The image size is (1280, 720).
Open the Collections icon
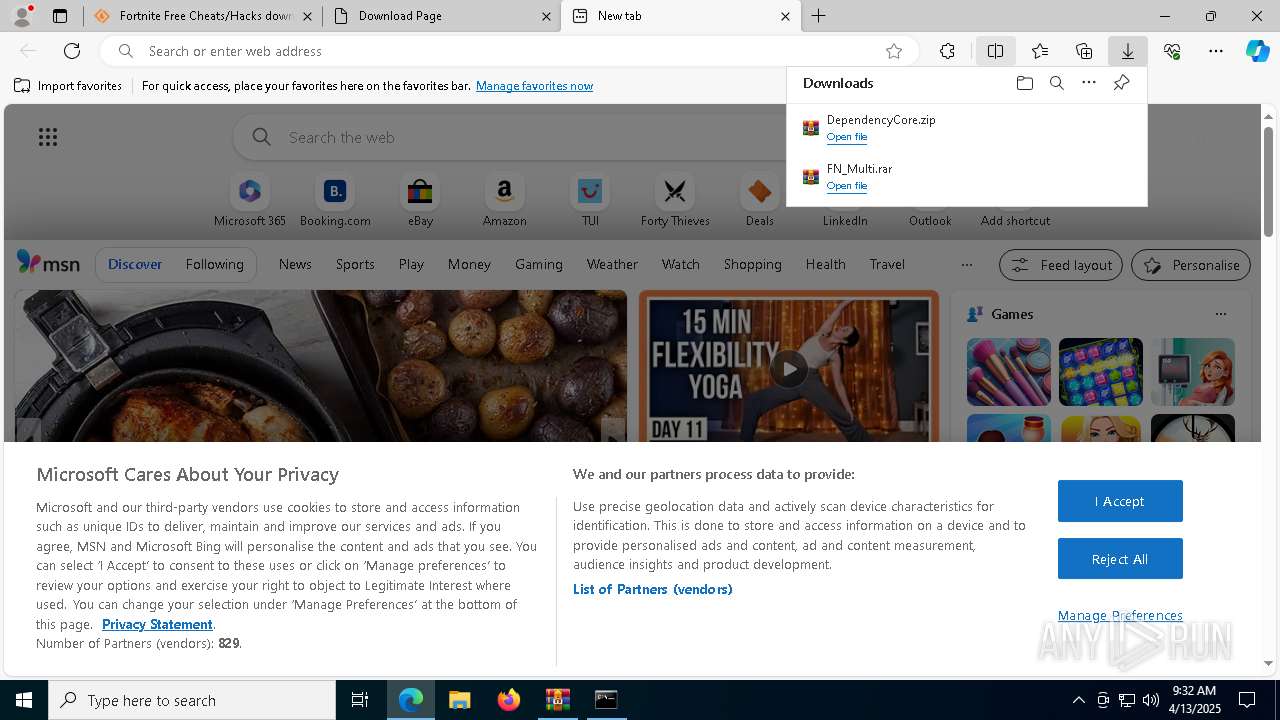(x=1084, y=51)
